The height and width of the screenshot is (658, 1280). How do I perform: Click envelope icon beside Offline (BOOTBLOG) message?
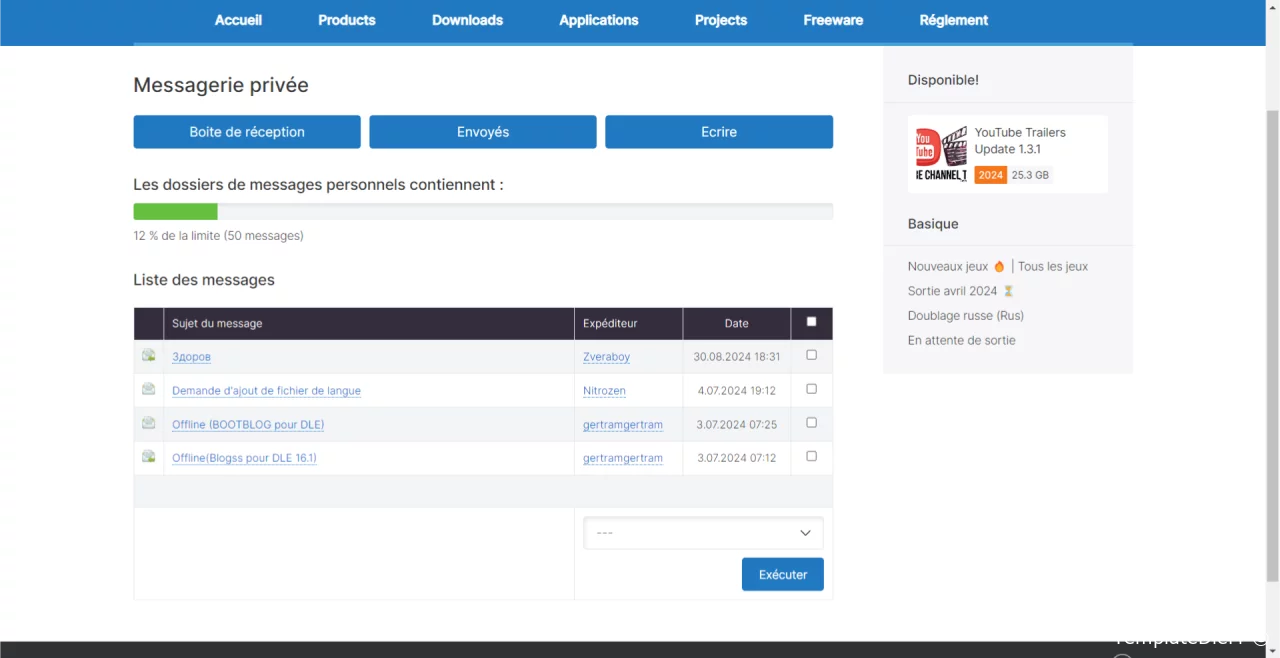coord(148,424)
